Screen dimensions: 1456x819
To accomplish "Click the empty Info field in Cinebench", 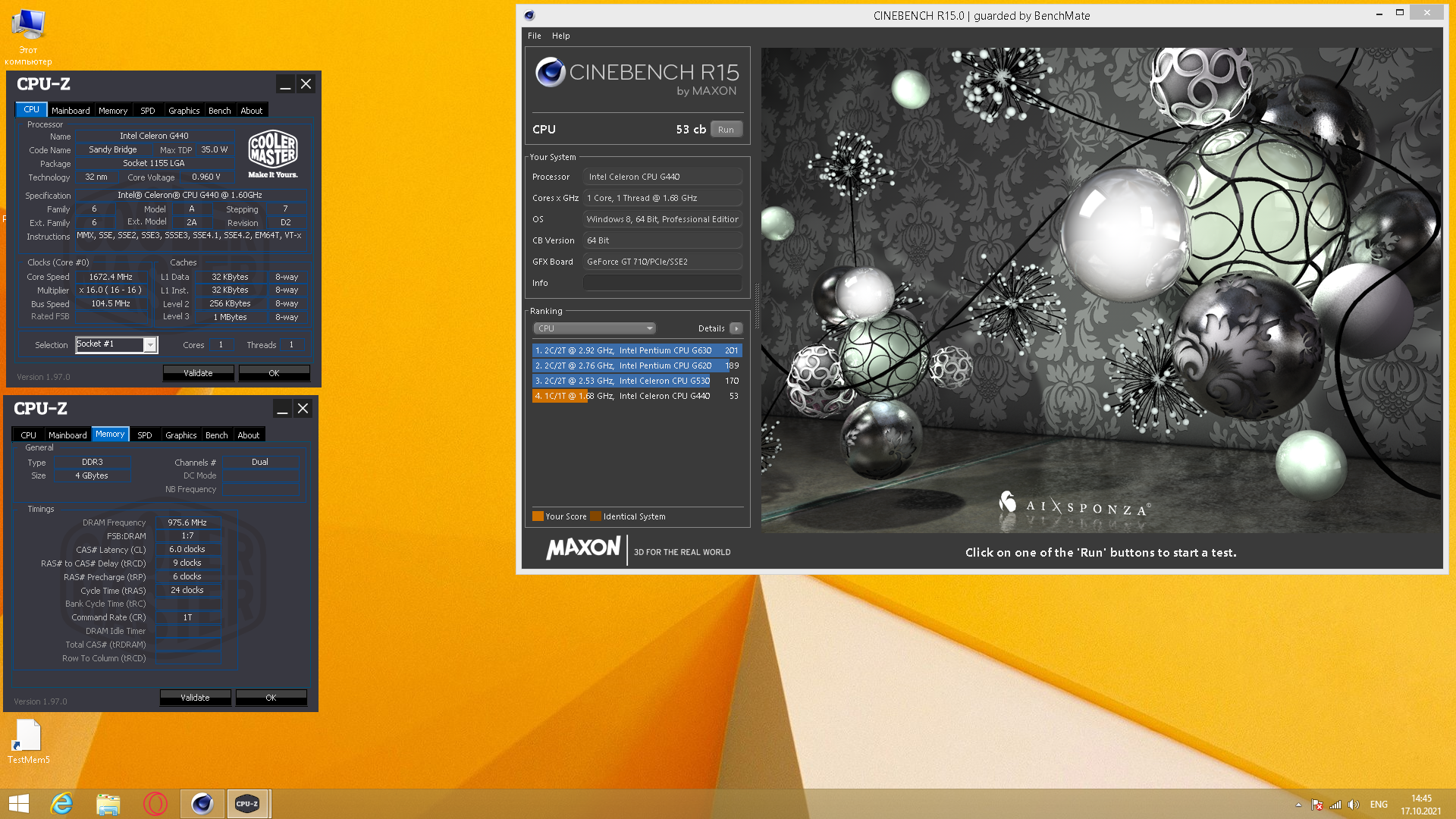I will point(662,283).
